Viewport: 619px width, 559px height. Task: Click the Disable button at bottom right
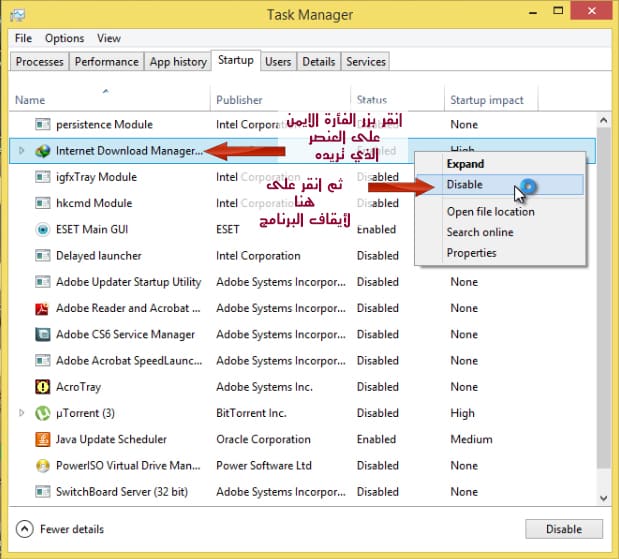click(x=564, y=529)
